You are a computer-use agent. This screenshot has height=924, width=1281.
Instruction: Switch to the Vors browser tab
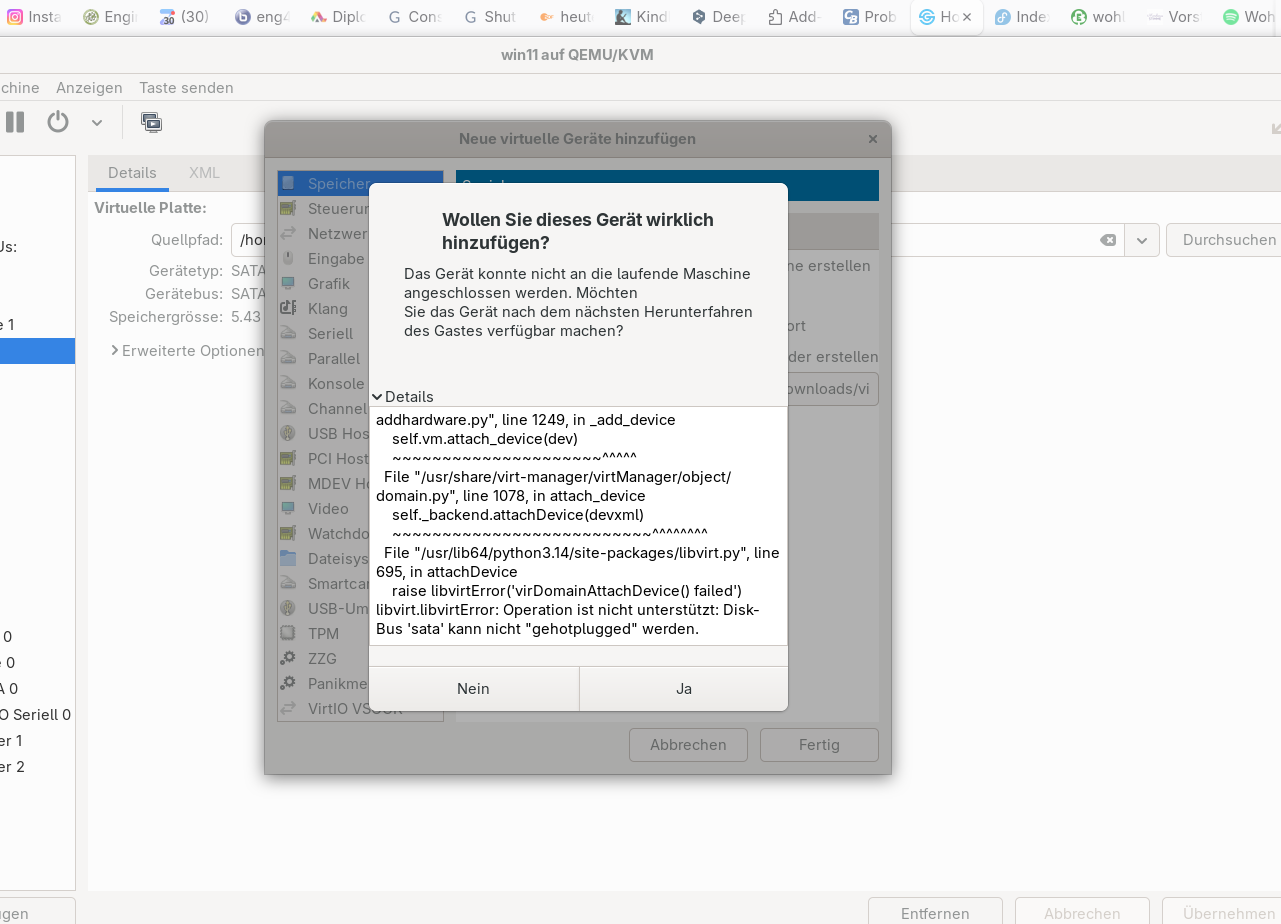[x=1175, y=17]
